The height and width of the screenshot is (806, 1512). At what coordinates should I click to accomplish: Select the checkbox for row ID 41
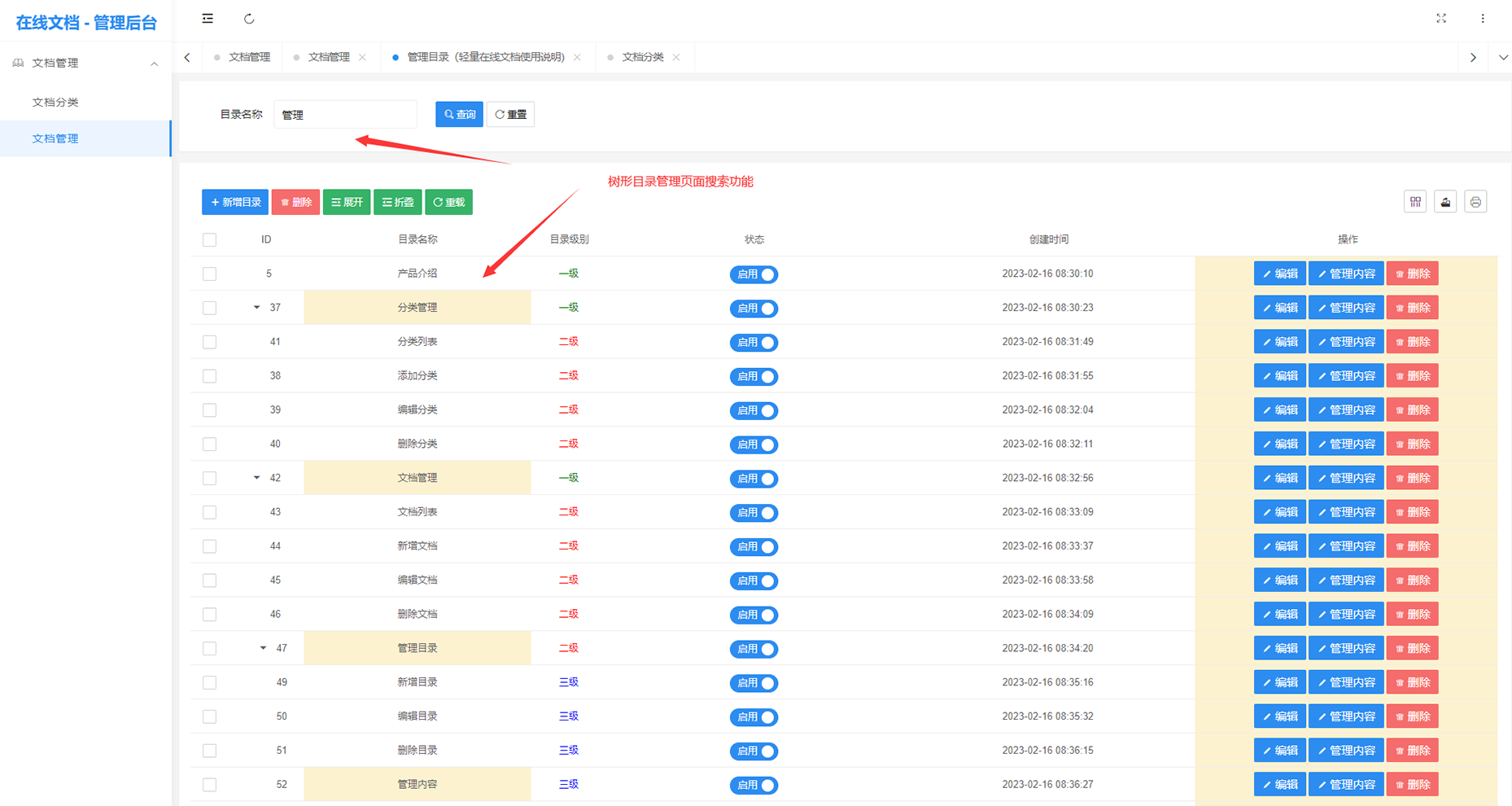coord(210,342)
